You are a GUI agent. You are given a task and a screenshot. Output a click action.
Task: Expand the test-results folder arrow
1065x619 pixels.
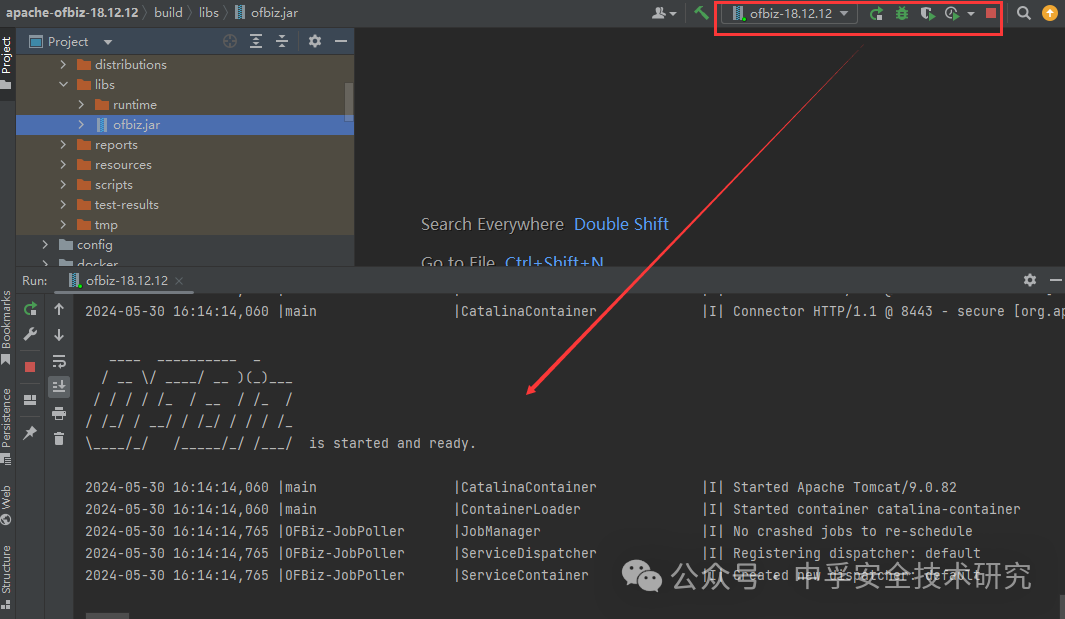(63, 205)
